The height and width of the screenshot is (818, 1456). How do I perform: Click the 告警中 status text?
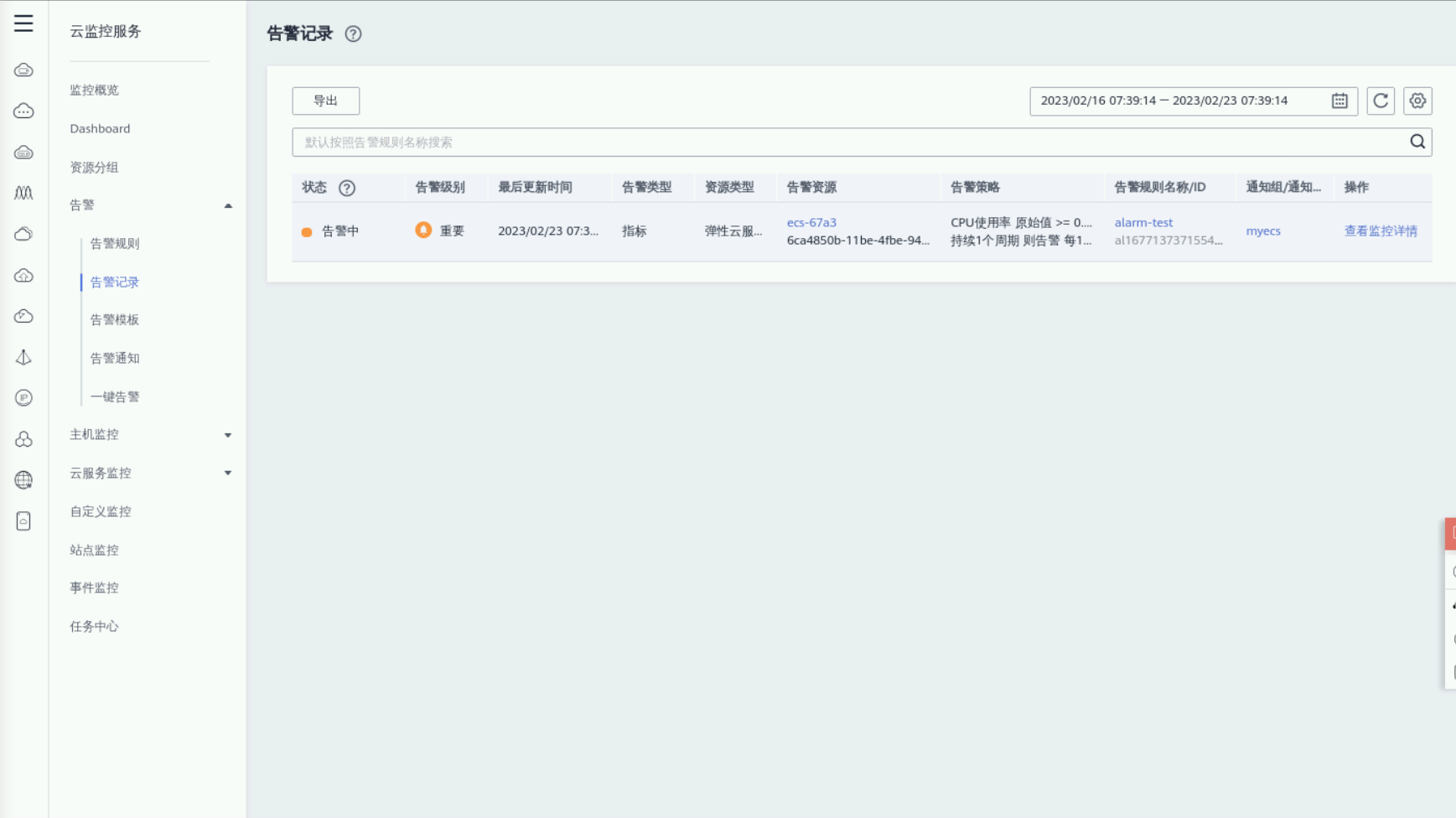pos(340,230)
